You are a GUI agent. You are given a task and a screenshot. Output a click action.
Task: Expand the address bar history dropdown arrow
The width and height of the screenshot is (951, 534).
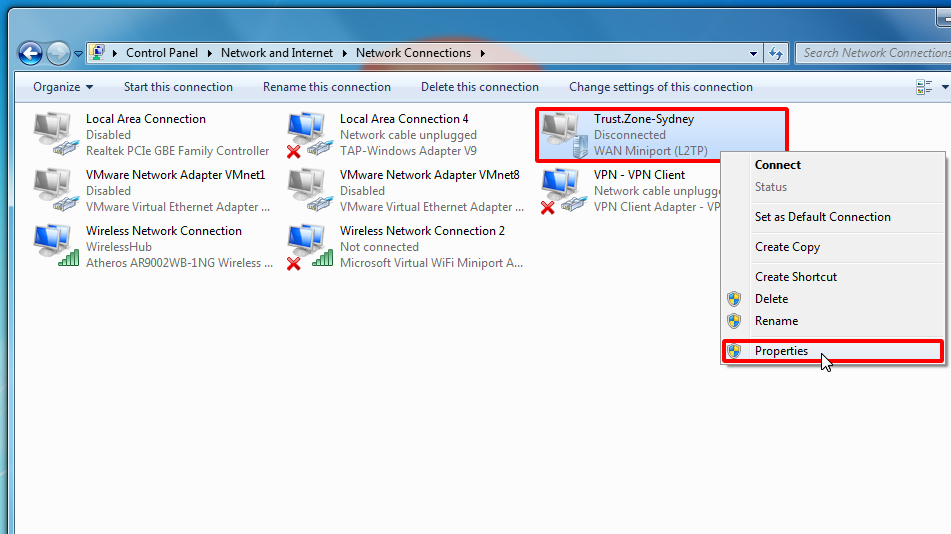[x=754, y=53]
